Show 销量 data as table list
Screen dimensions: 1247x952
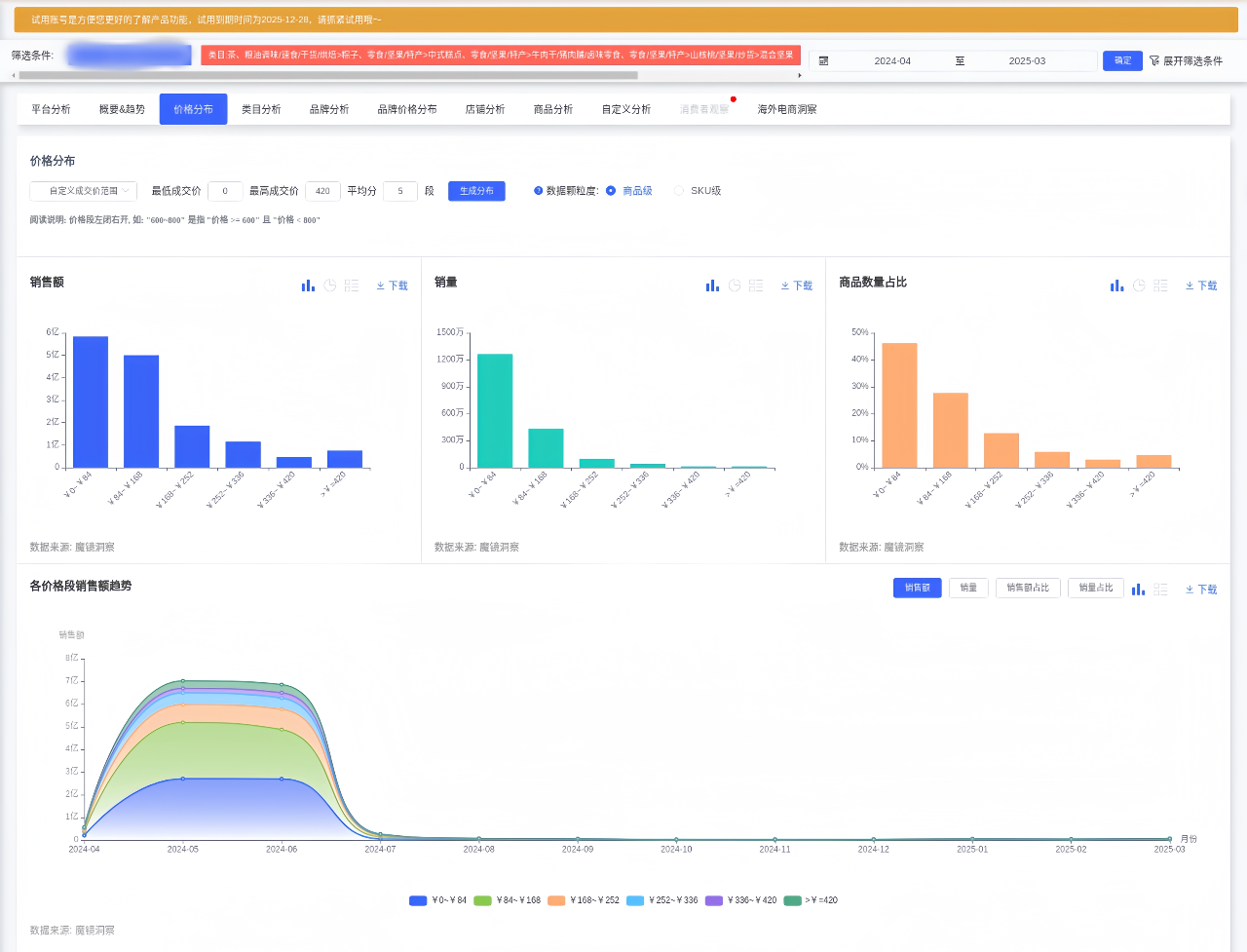[756, 286]
